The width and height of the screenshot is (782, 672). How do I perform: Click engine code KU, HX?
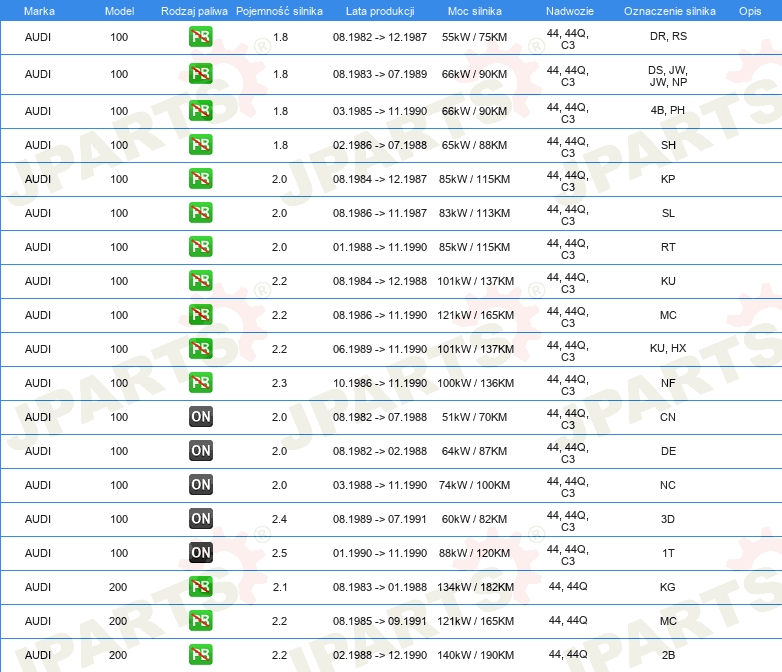pos(668,348)
